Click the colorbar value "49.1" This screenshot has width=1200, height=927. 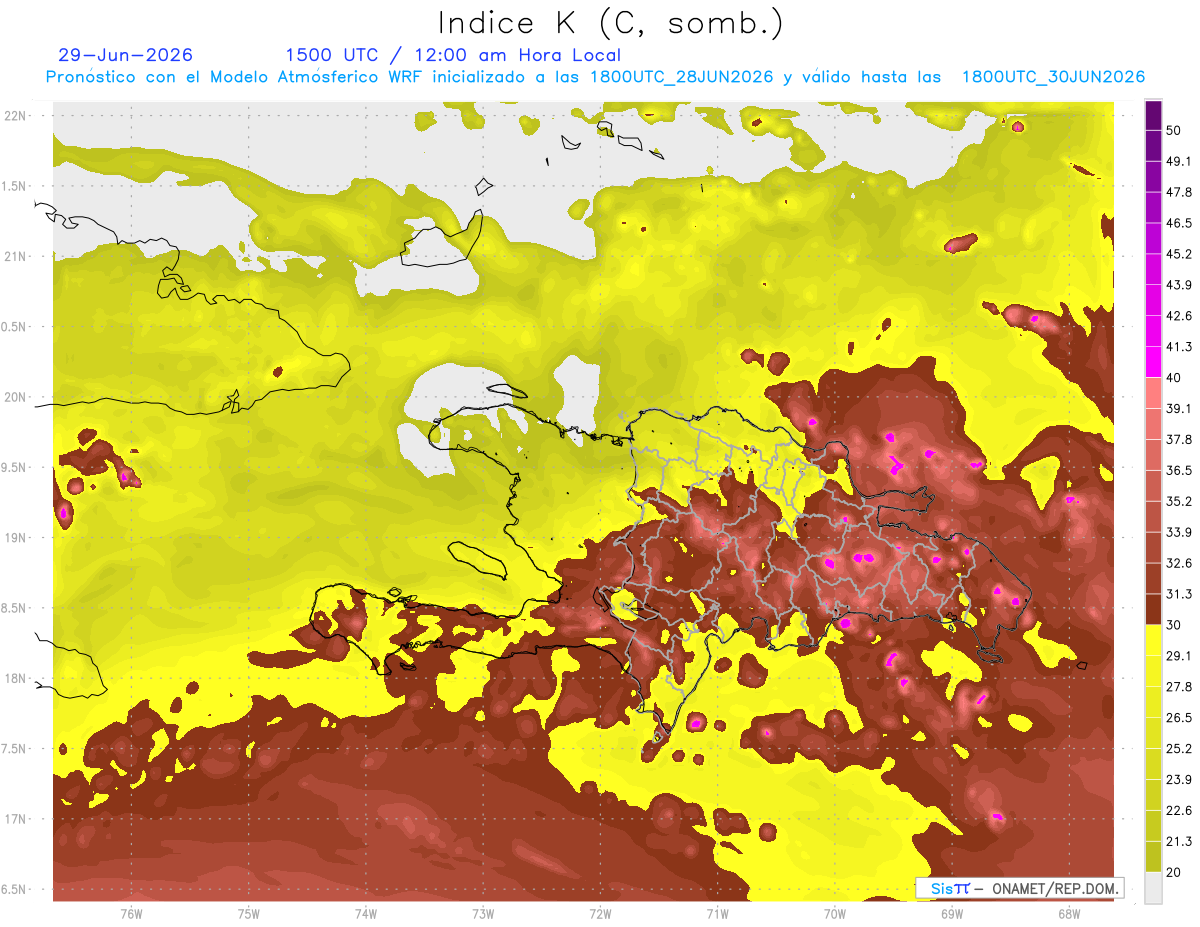1178,161
